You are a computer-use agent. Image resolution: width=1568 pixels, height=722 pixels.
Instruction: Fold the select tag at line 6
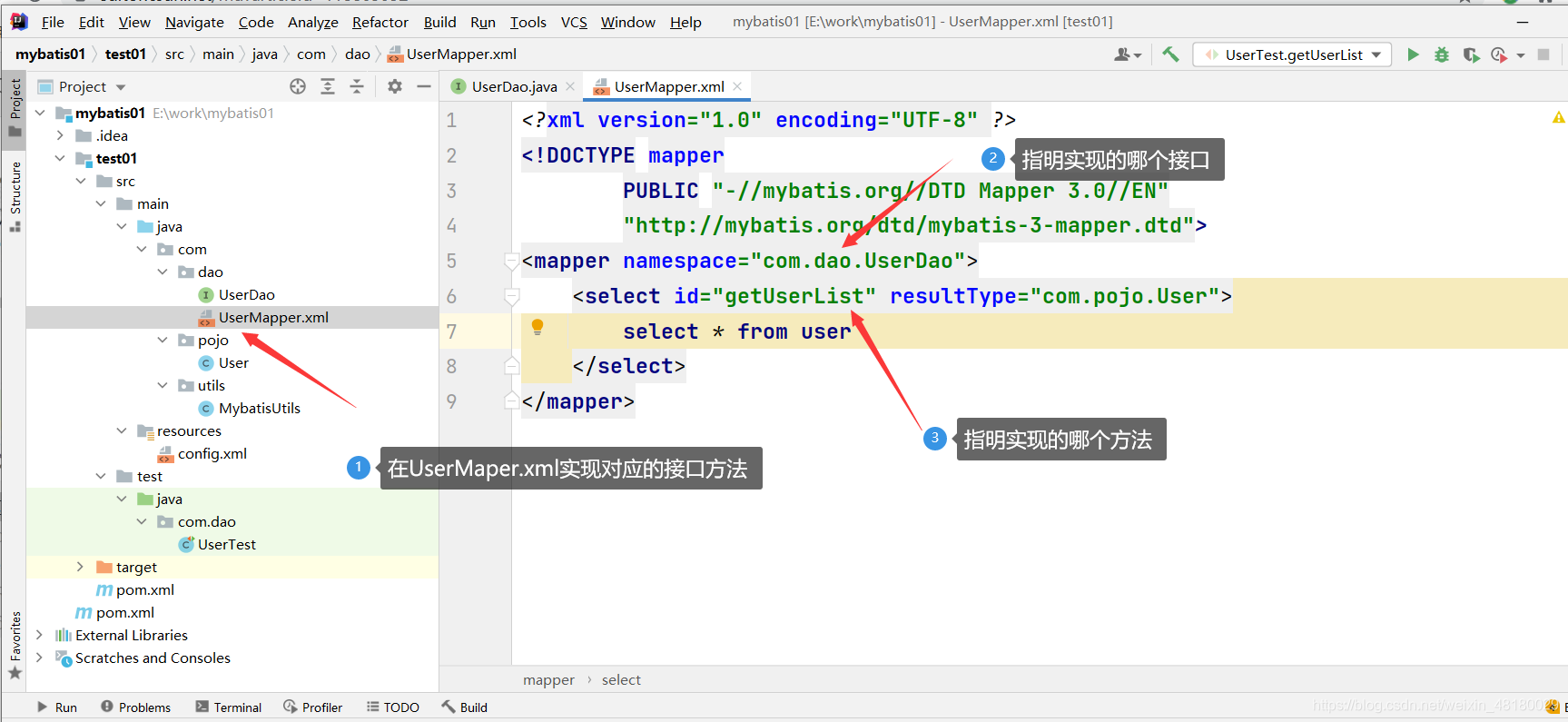511,297
